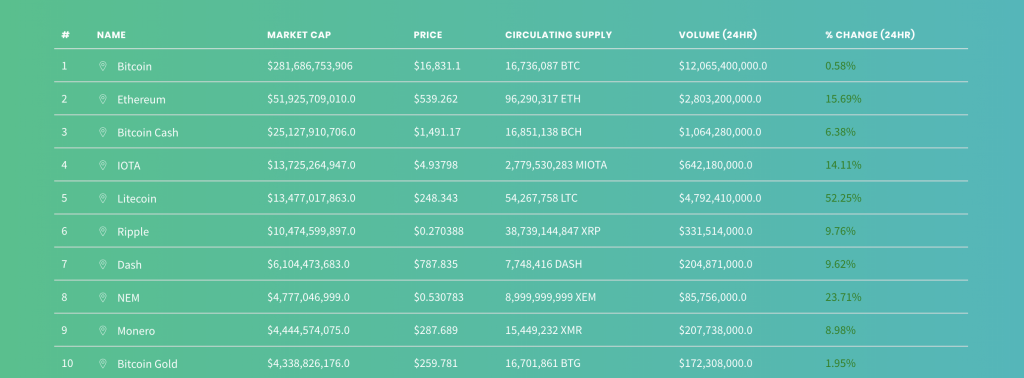
Task: Click the % Change (24hr) header
Action: tap(870, 35)
